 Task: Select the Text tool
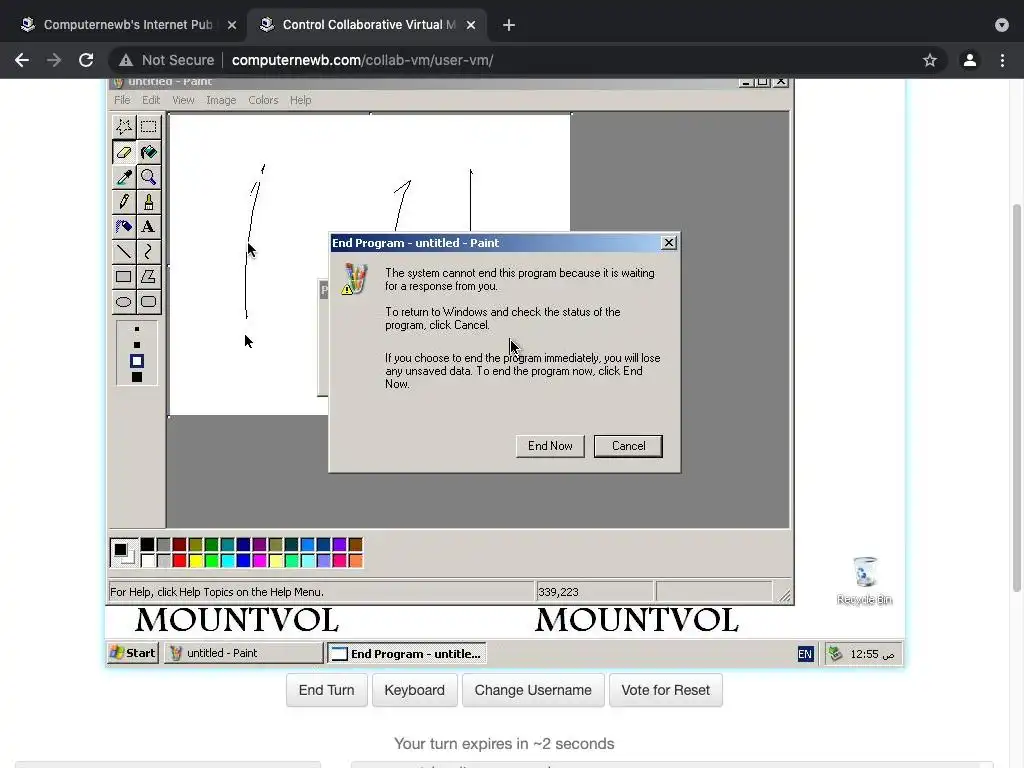pos(149,227)
